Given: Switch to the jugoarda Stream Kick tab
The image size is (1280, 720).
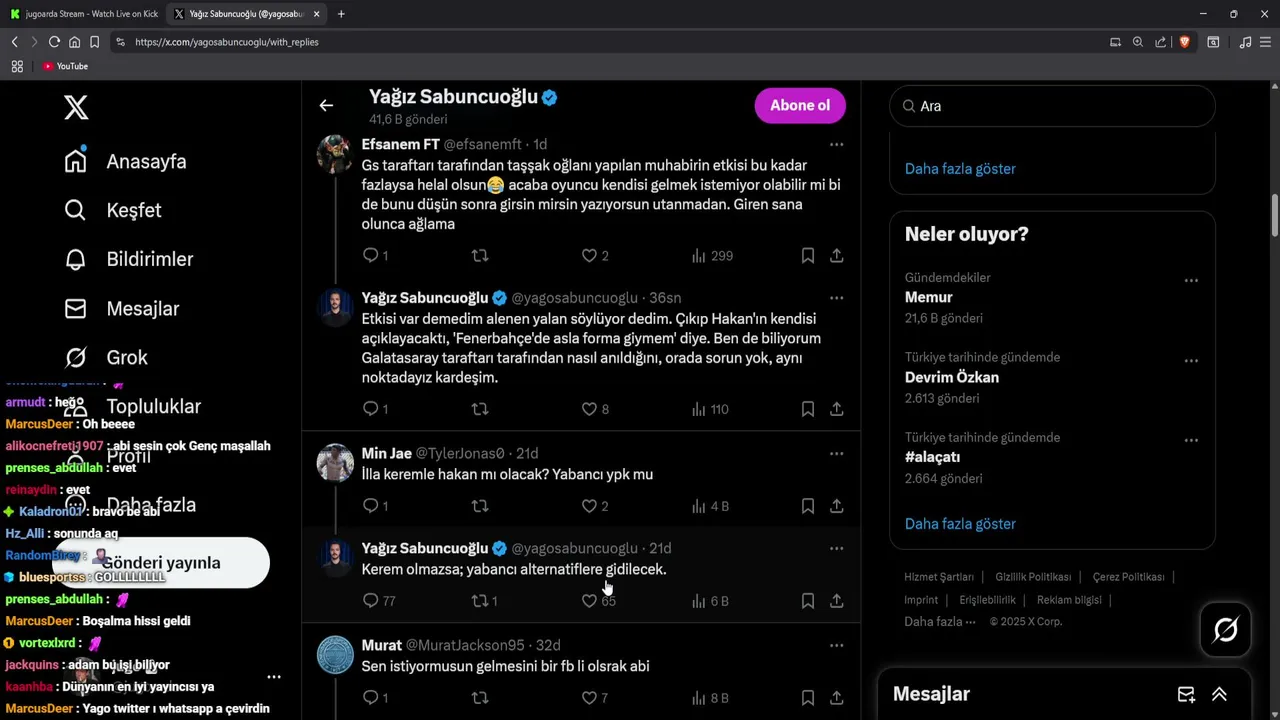Looking at the screenshot, I should pyautogui.click(x=84, y=14).
